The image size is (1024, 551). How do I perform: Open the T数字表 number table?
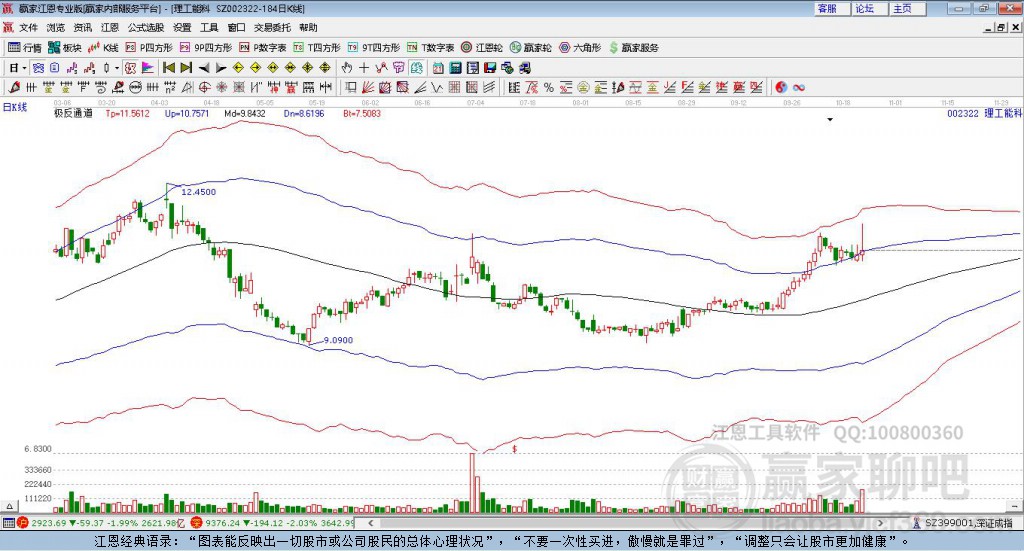[430, 48]
